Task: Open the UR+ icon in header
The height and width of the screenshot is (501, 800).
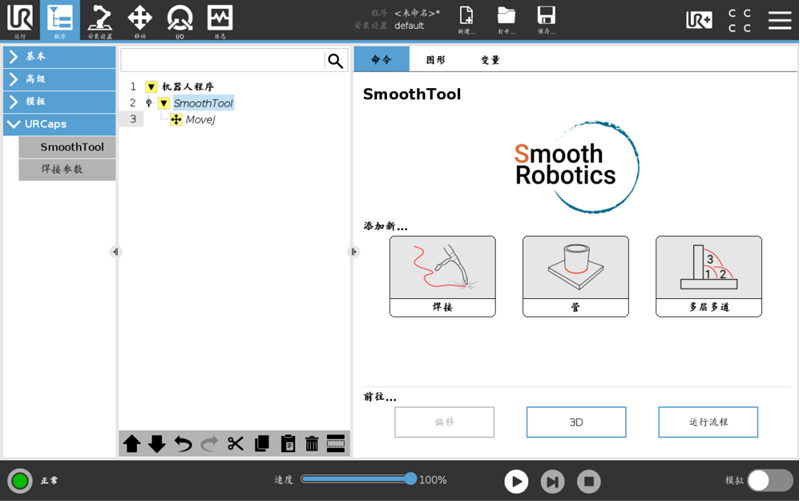Action: tap(699, 20)
